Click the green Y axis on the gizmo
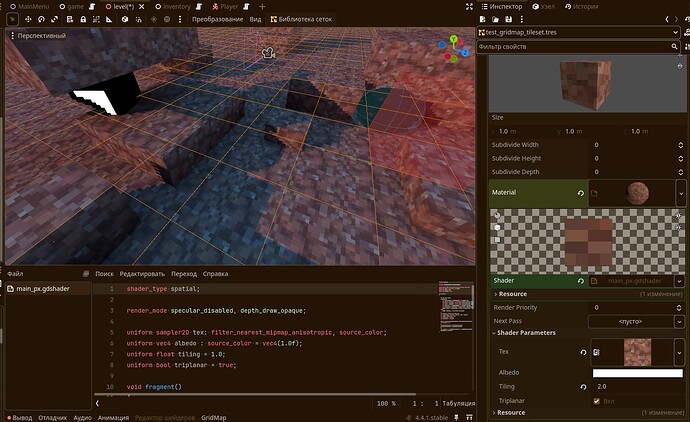Viewport: 690px width, 422px height. tap(453, 40)
